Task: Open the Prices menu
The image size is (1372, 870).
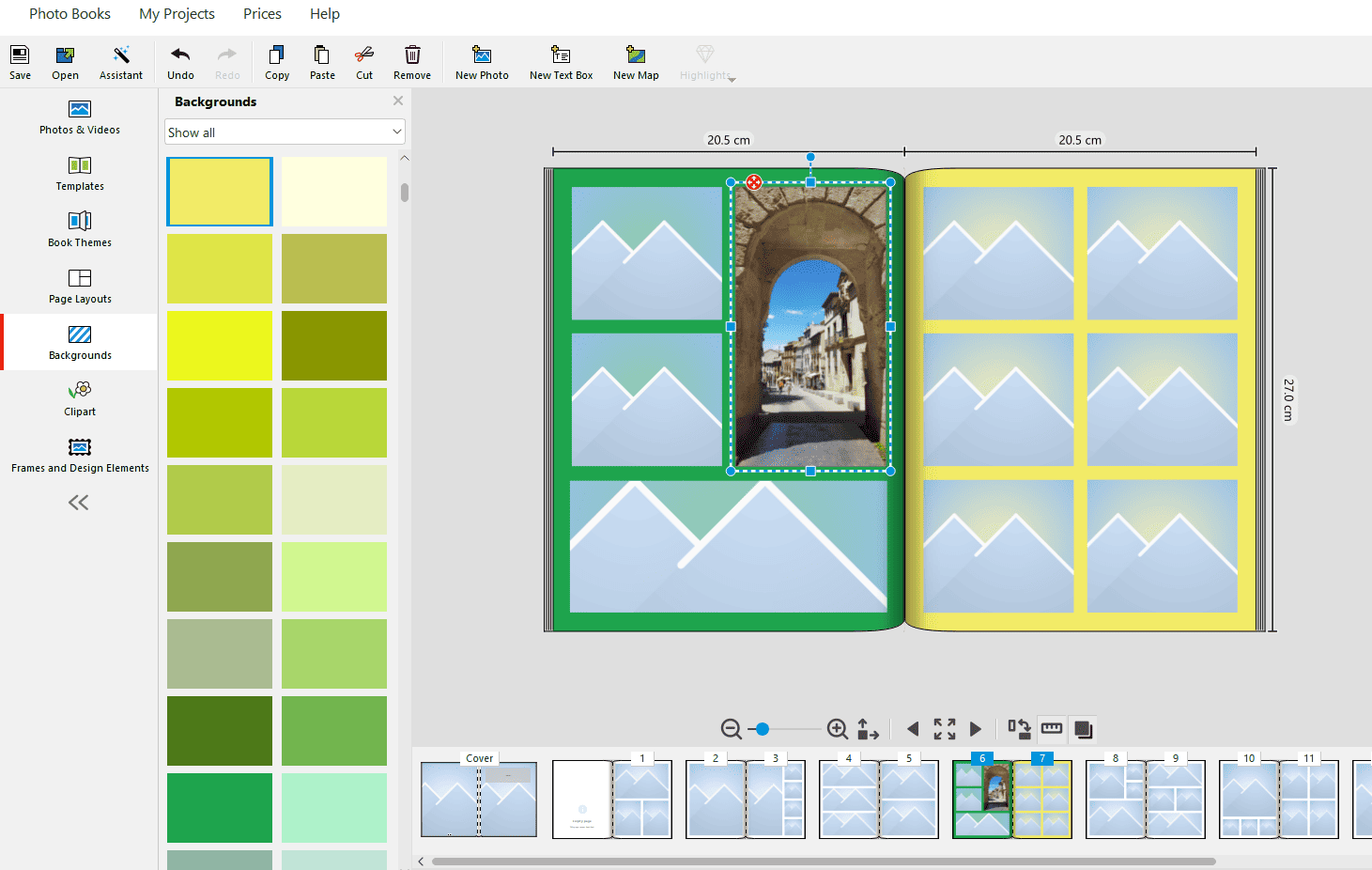Action: [262, 14]
